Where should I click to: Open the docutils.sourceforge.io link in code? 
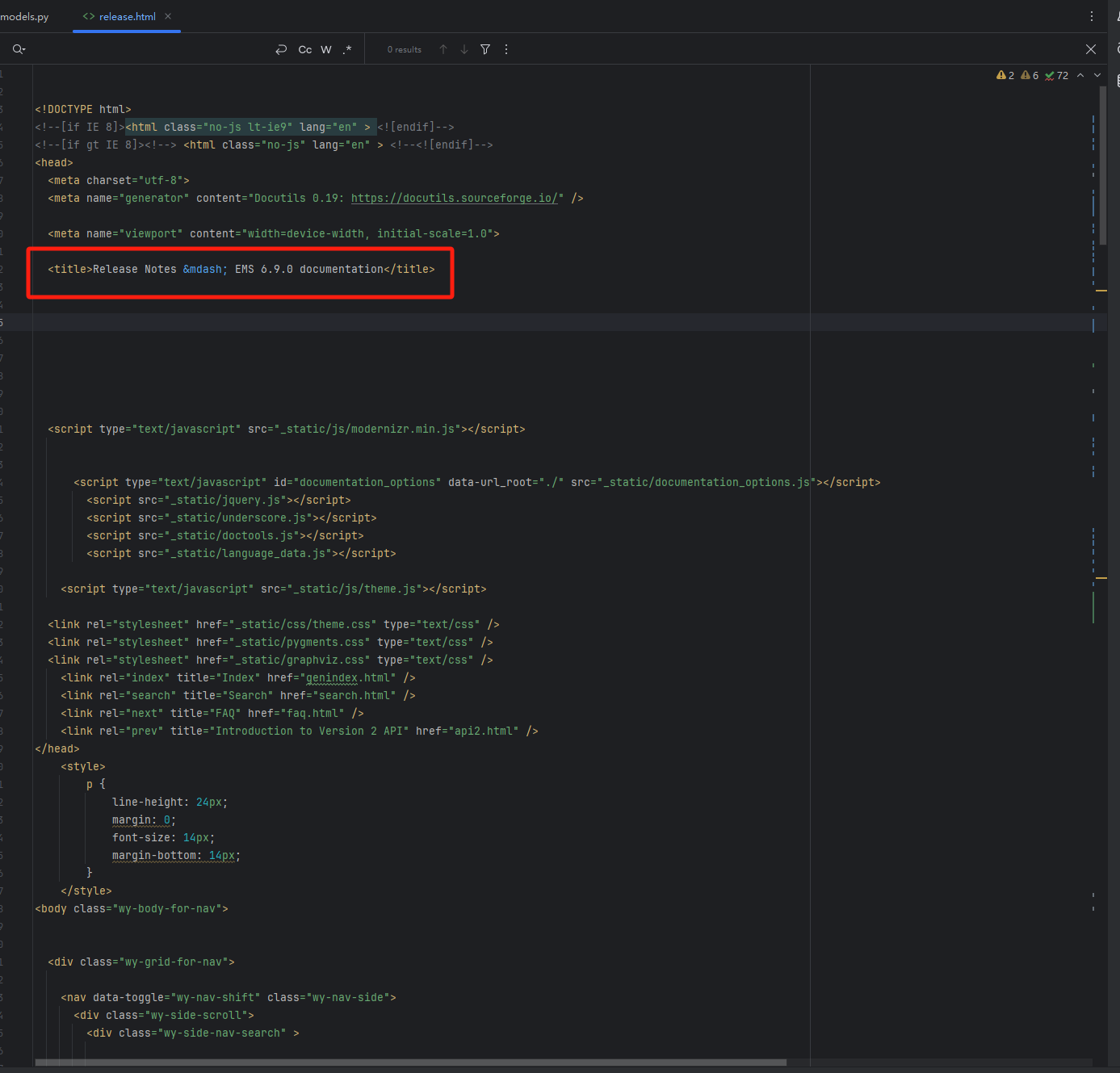coord(455,198)
